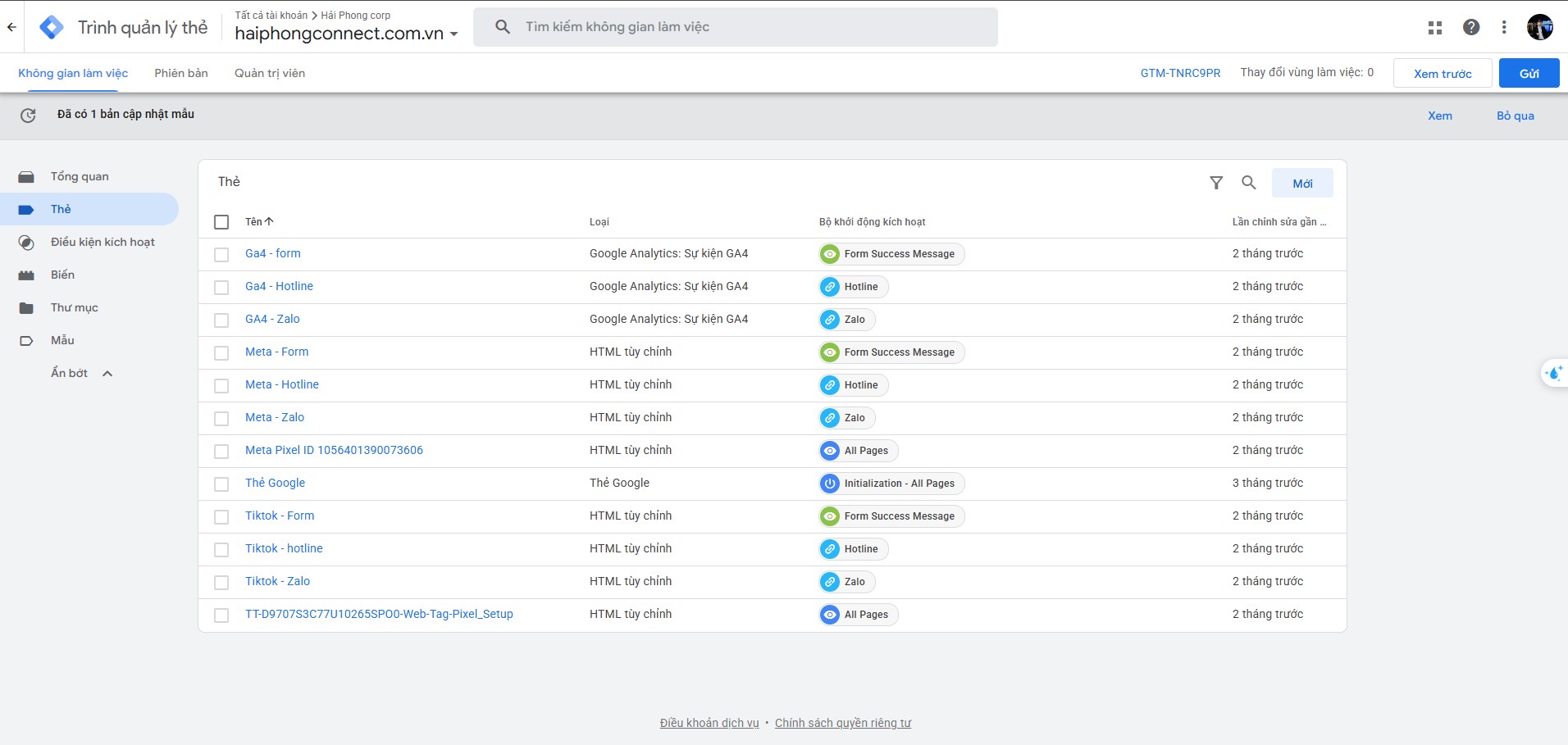This screenshot has height=745, width=1568.
Task: Check the GA4 - Zalo row checkbox
Action: point(221,320)
